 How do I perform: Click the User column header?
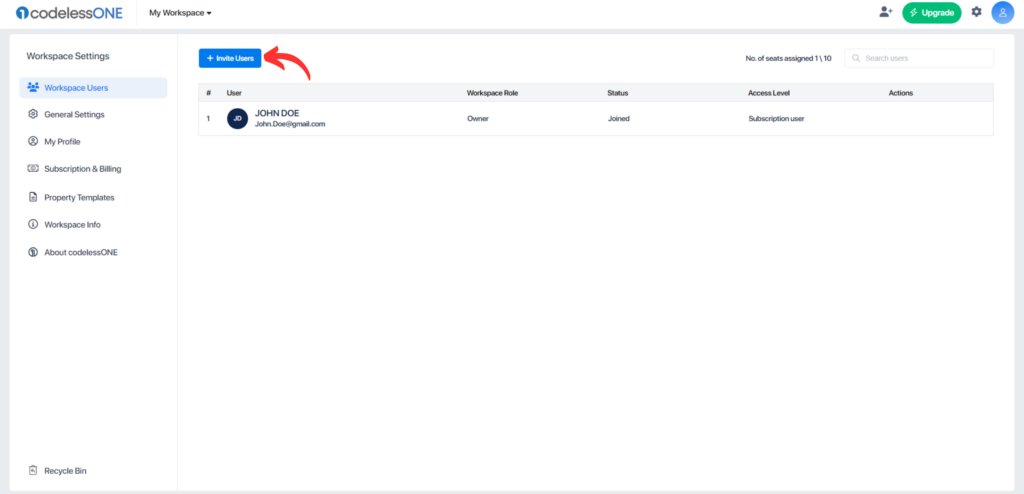point(234,93)
